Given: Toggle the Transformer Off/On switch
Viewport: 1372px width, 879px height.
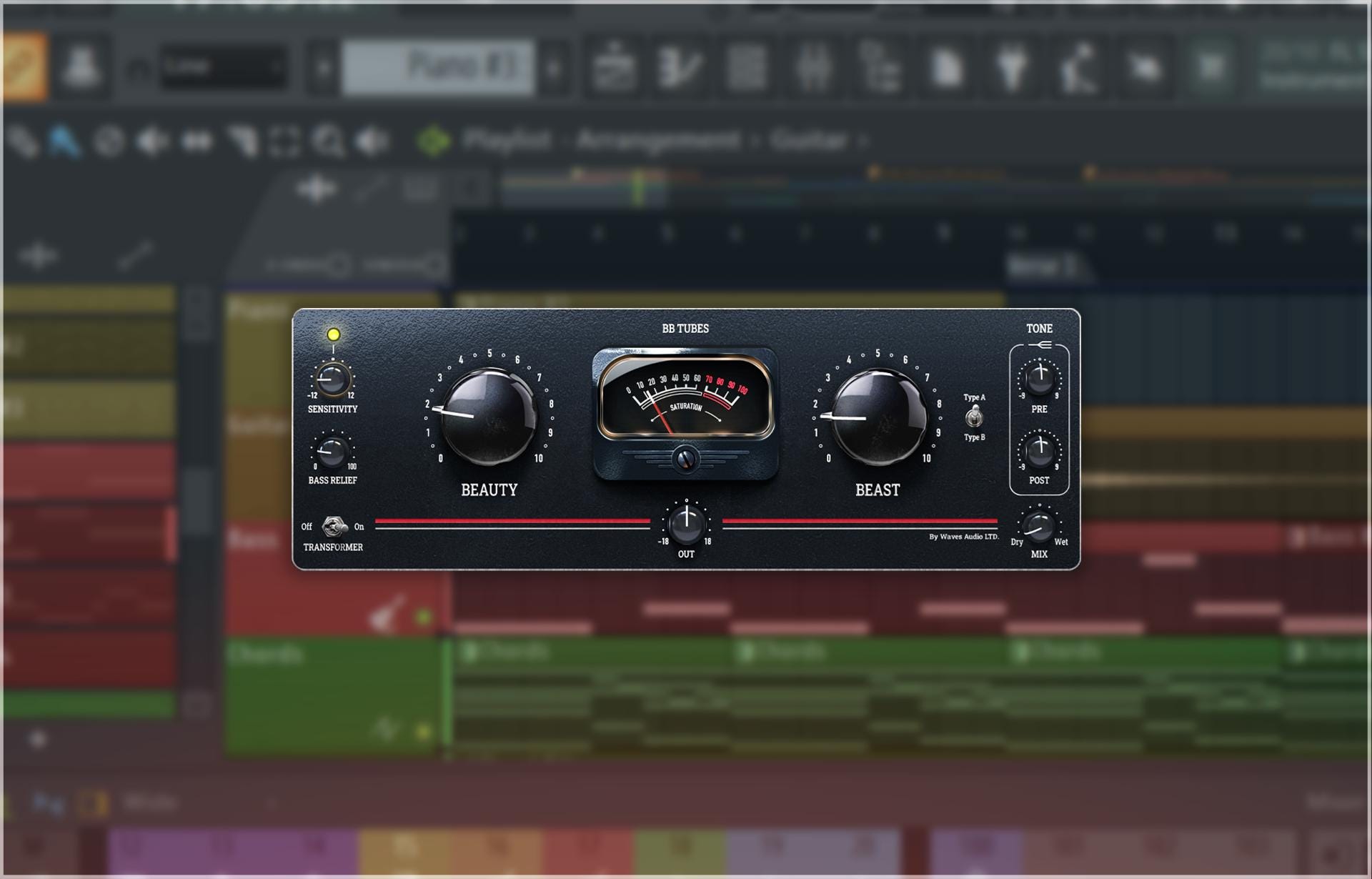Looking at the screenshot, I should click(x=333, y=527).
